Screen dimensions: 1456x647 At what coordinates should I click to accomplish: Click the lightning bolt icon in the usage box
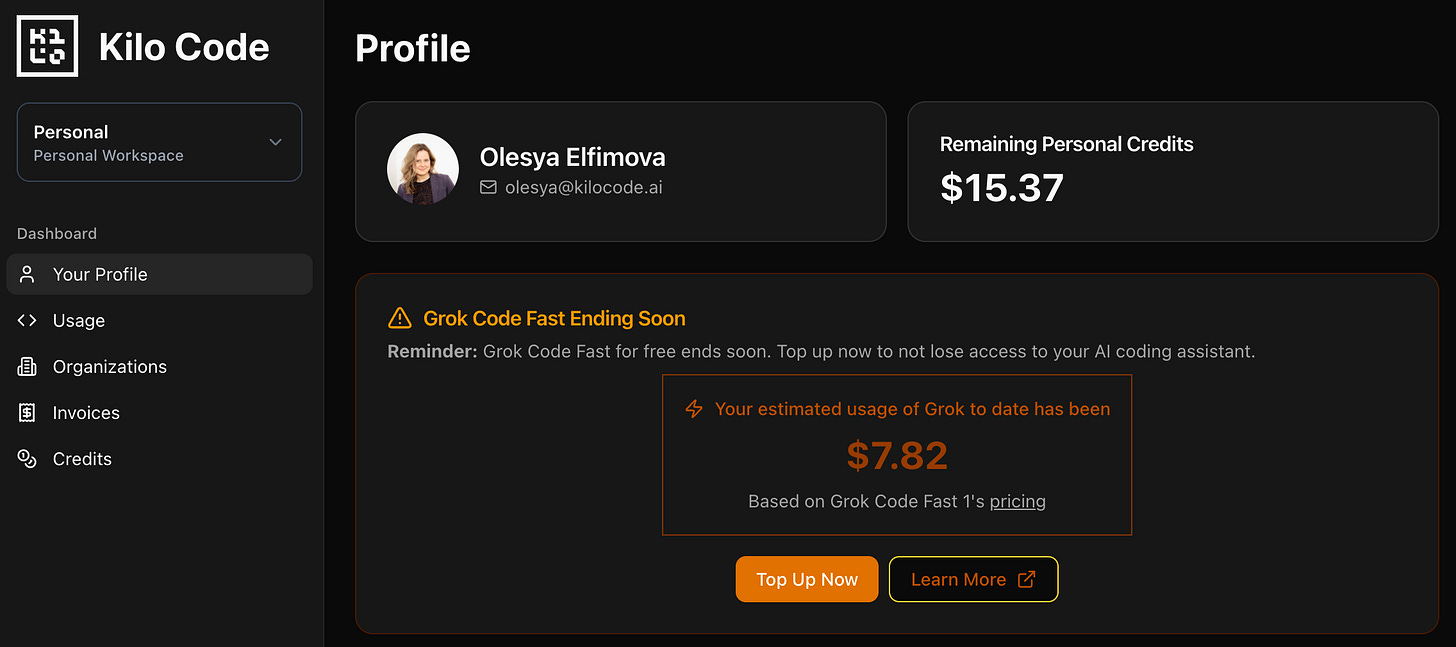(694, 409)
